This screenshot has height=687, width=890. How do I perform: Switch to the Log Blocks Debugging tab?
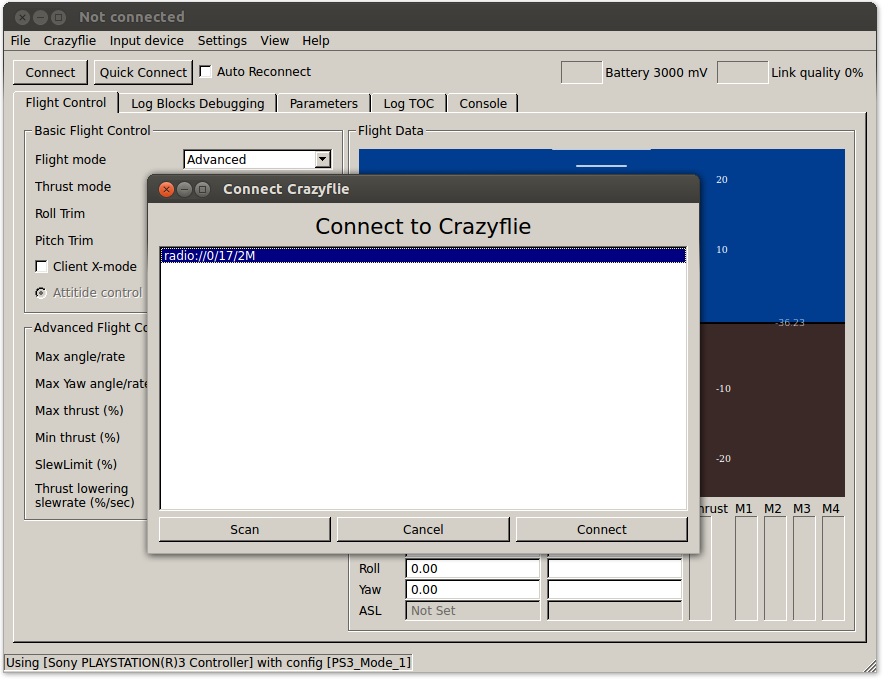tap(198, 104)
